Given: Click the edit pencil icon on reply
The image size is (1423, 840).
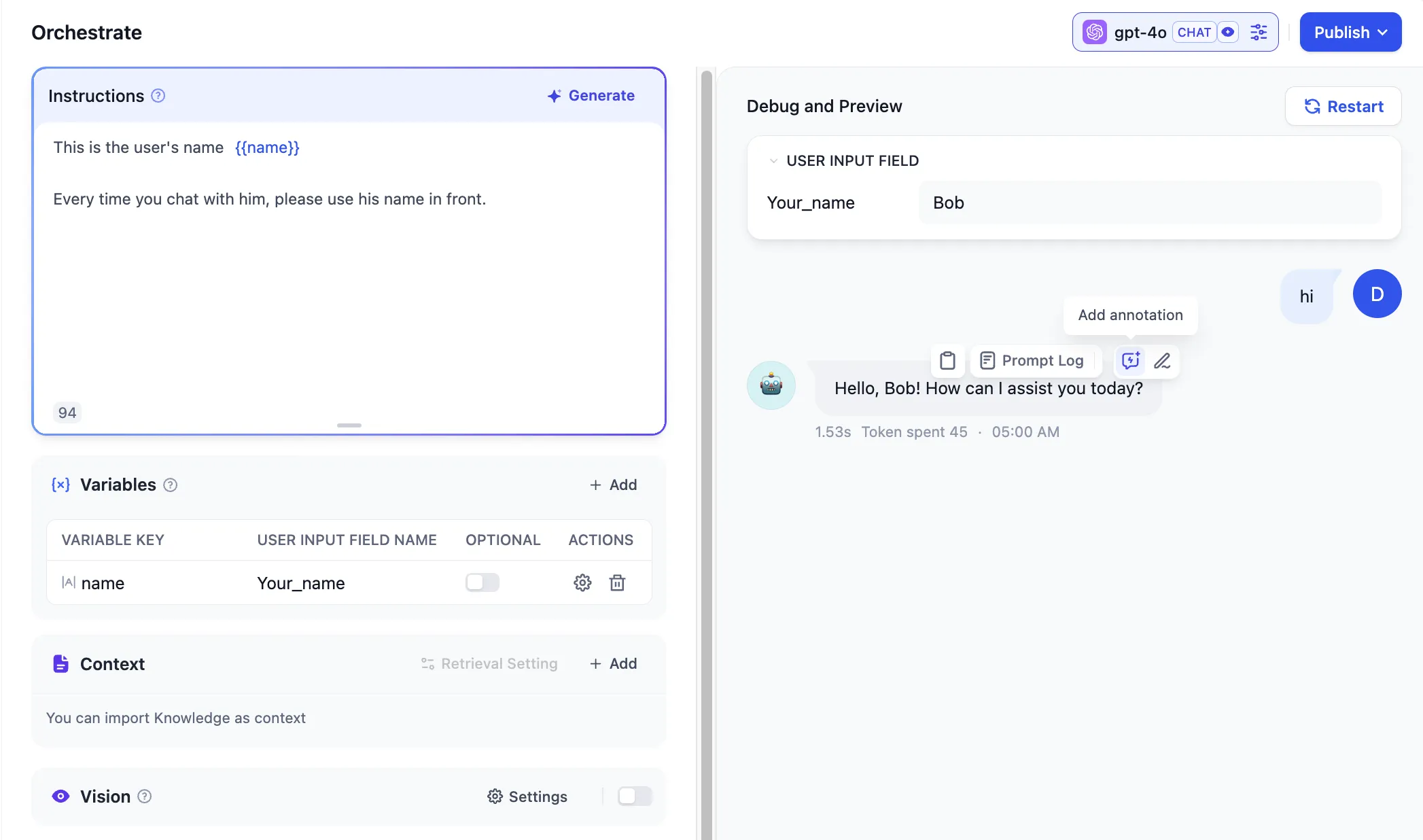Looking at the screenshot, I should (1162, 361).
